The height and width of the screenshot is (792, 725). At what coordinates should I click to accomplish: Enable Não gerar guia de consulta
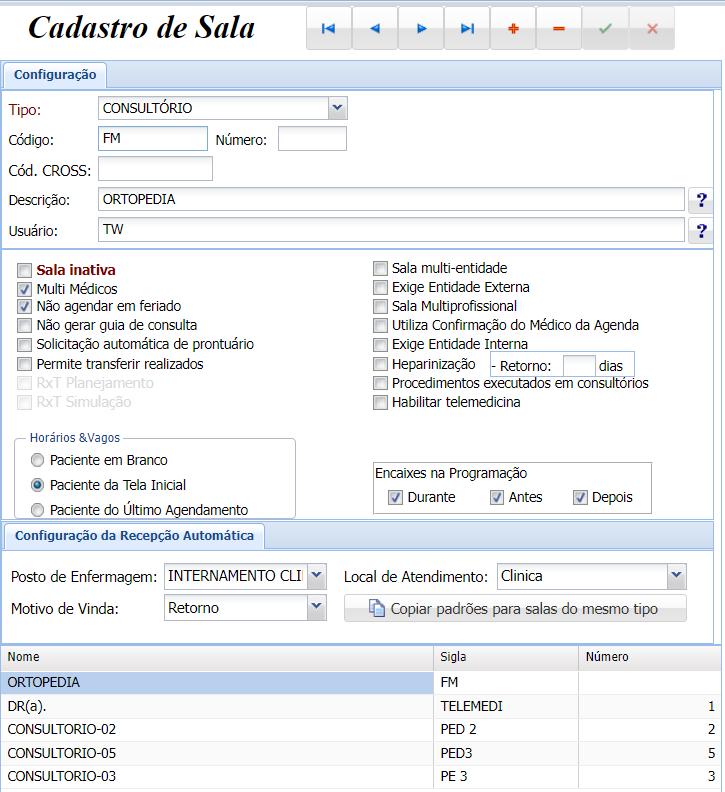pos(24,325)
